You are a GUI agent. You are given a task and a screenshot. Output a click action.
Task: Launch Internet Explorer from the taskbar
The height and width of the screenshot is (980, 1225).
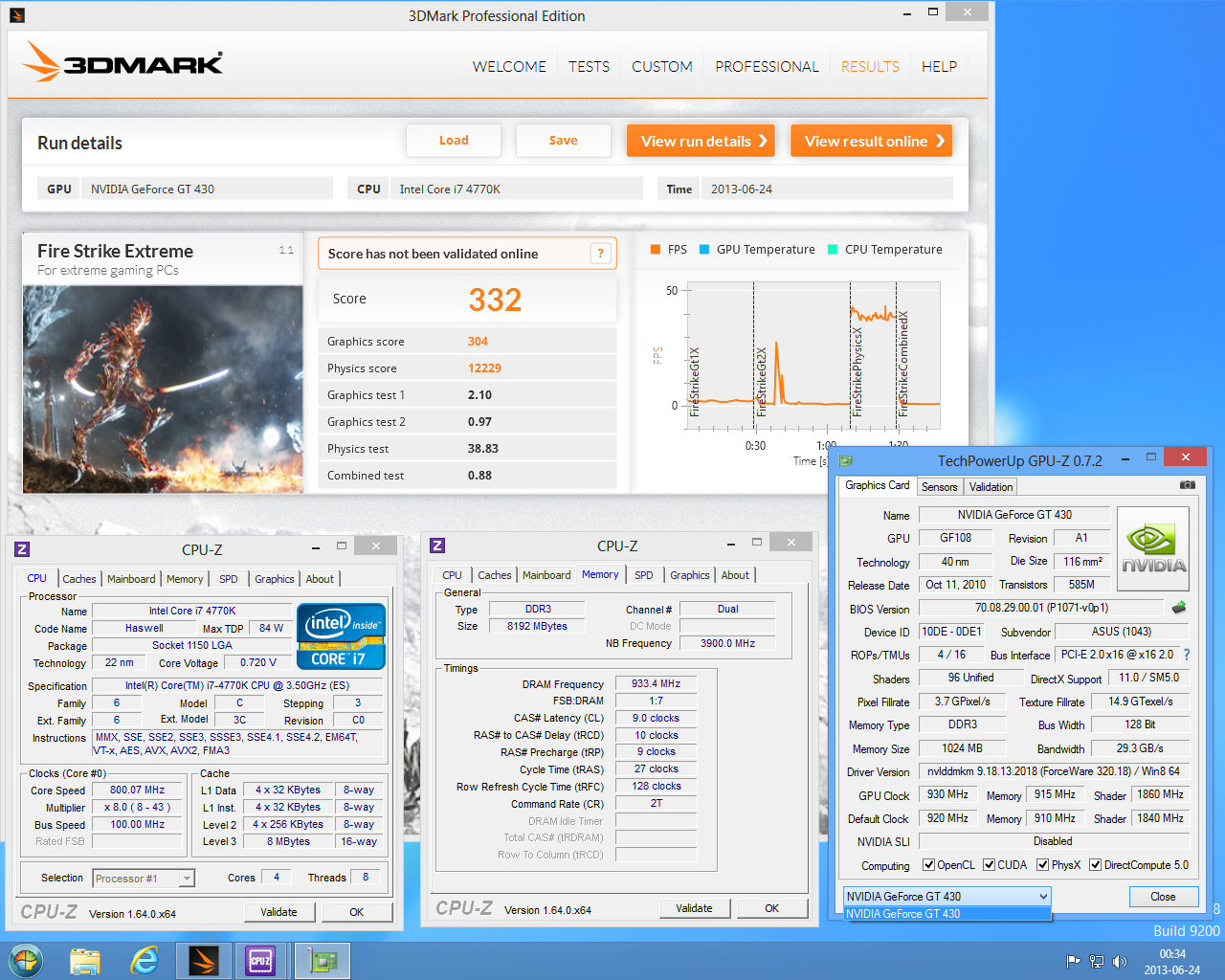point(145,961)
